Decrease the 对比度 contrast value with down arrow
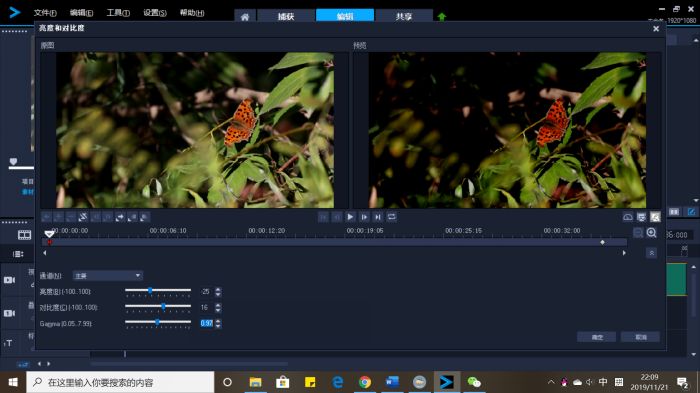The width and height of the screenshot is (700, 393). coord(218,310)
